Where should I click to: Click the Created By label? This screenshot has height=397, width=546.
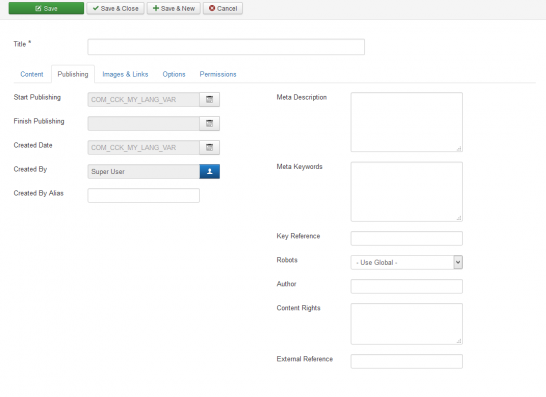(x=30, y=169)
